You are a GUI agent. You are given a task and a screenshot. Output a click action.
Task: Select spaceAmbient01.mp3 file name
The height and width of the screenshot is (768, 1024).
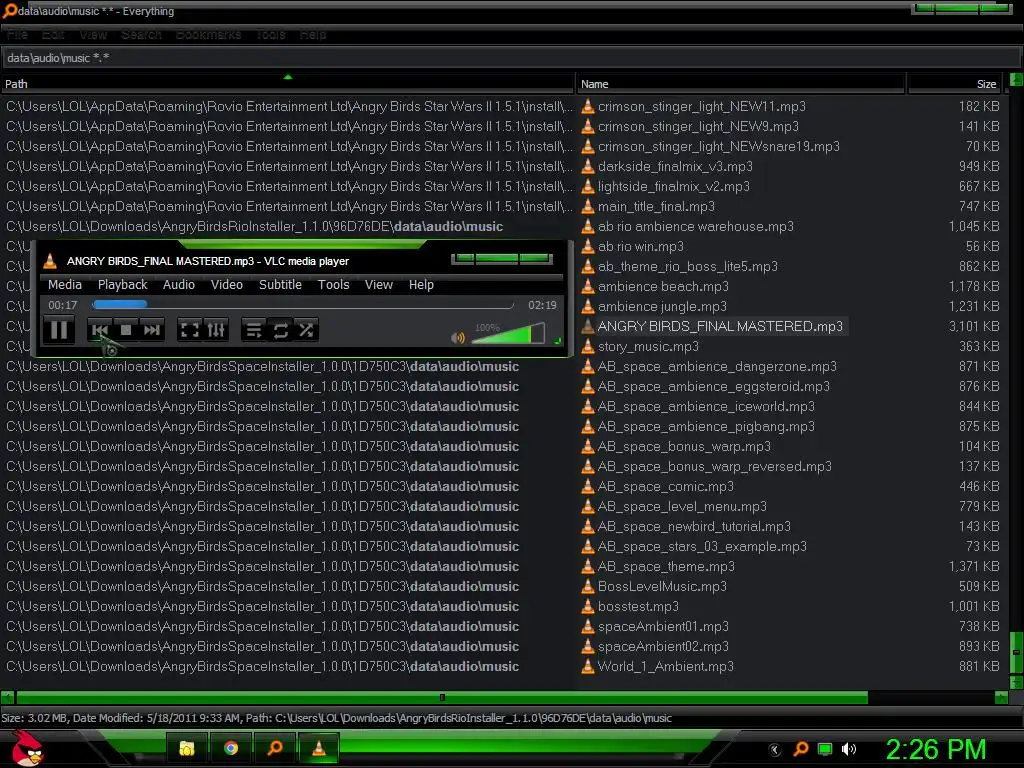663,626
